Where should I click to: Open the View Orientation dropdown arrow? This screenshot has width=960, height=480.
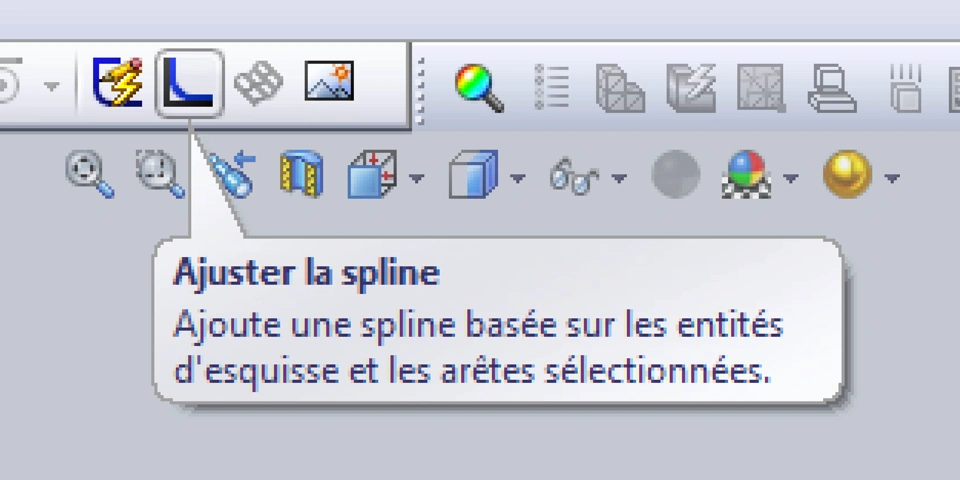(x=416, y=179)
